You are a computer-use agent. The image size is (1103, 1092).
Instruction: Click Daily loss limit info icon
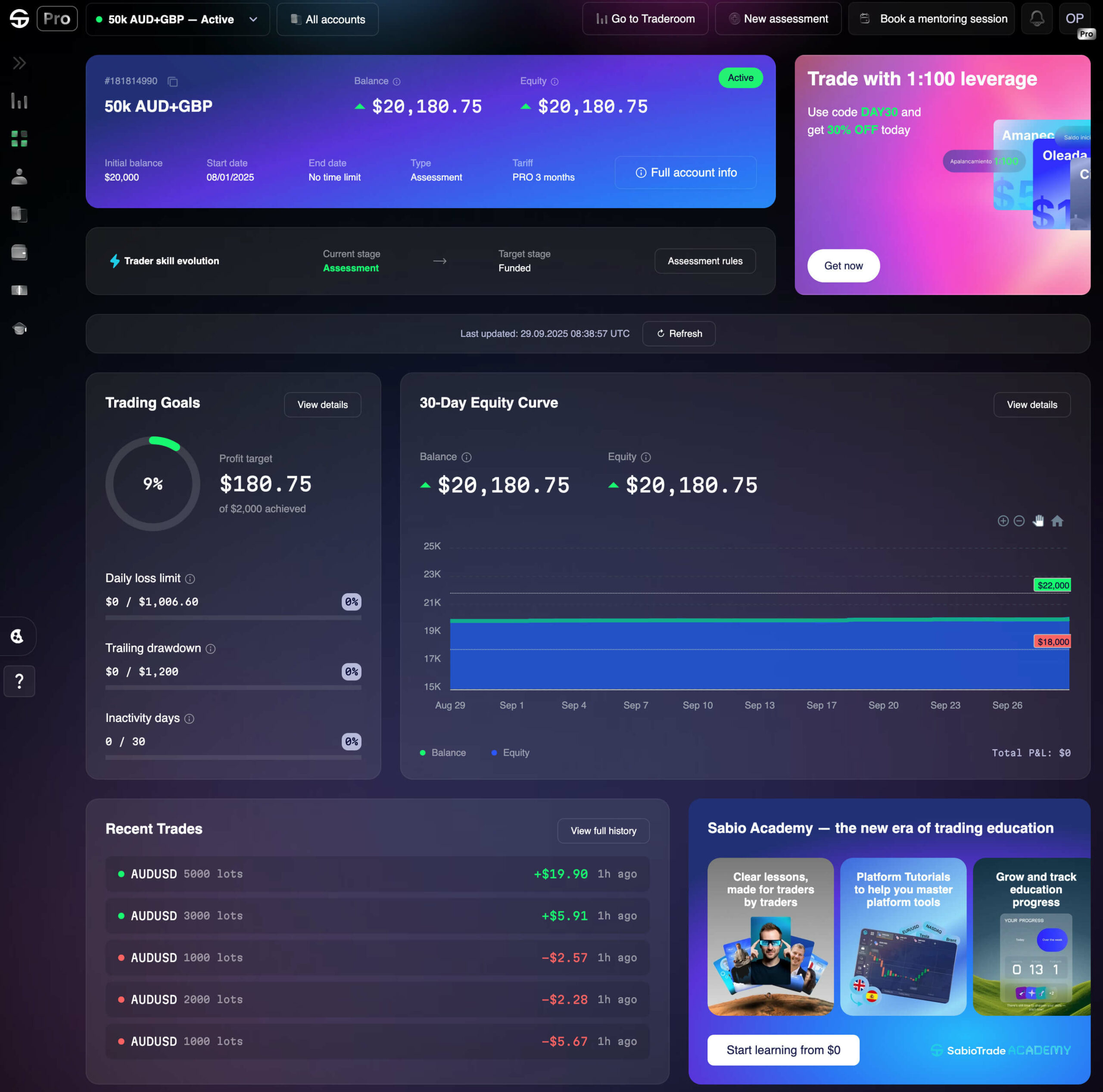pos(190,579)
